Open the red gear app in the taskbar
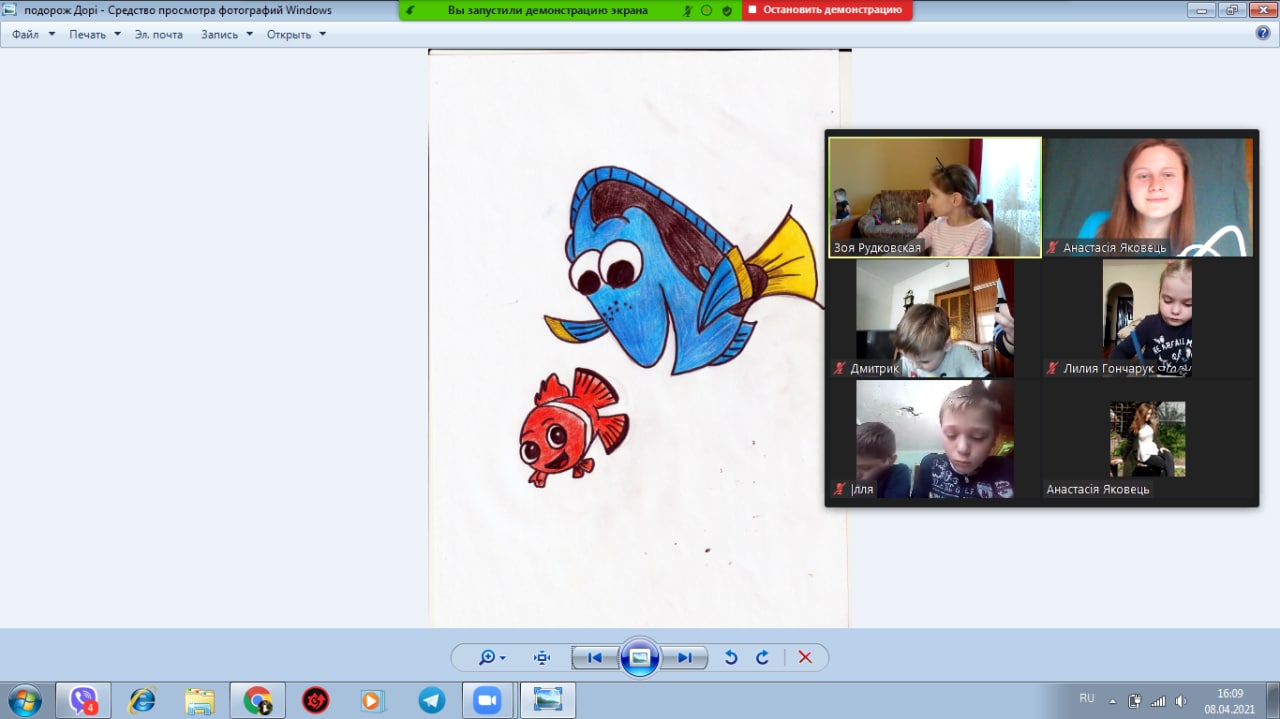Viewport: 1280px width, 719px height. tap(316, 700)
